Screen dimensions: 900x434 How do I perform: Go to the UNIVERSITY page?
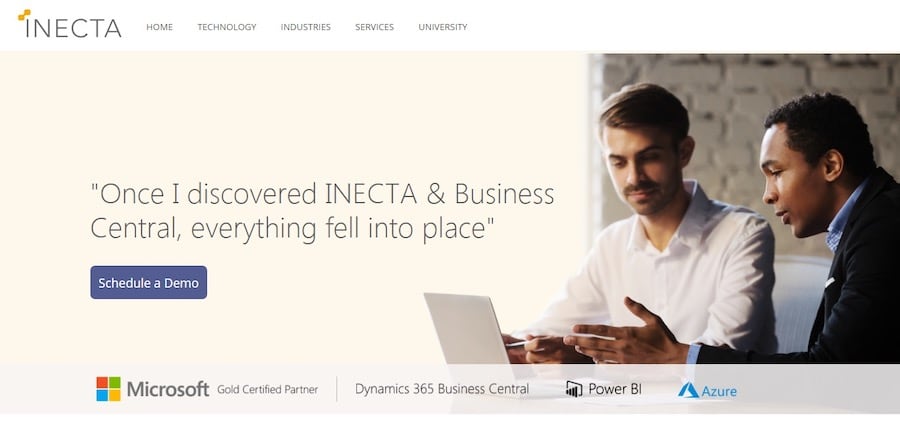(443, 27)
